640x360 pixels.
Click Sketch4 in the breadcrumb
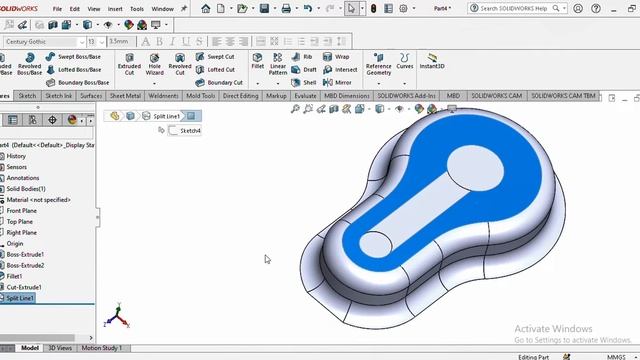click(x=186, y=131)
